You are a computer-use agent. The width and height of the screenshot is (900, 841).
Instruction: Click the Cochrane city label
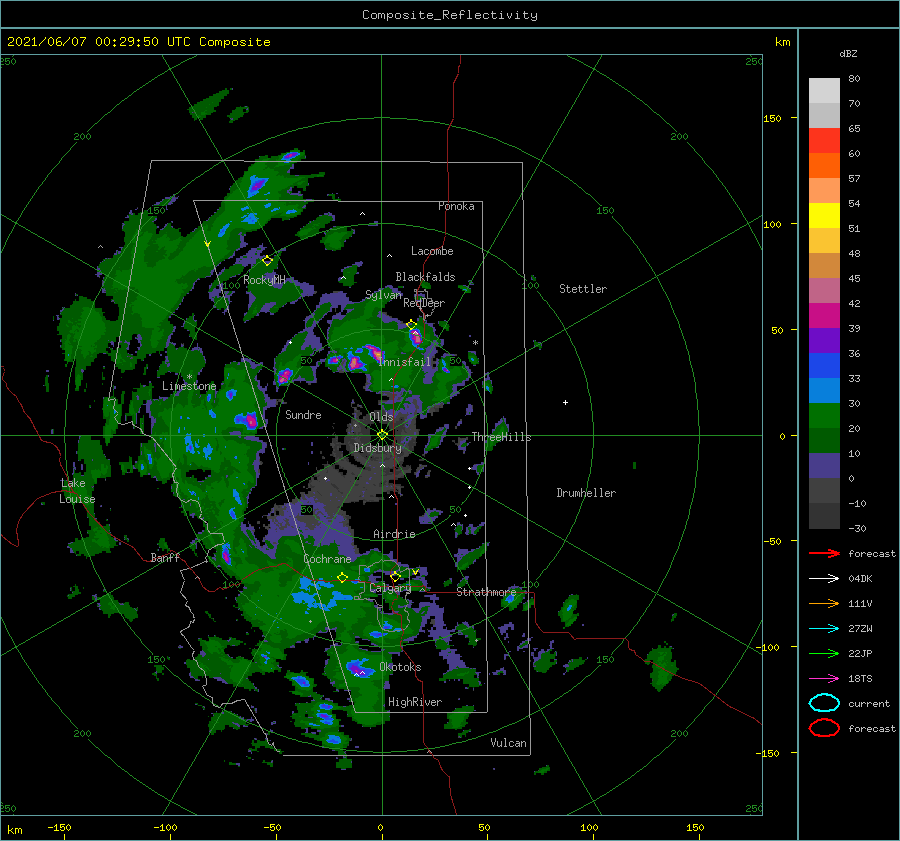click(327, 559)
